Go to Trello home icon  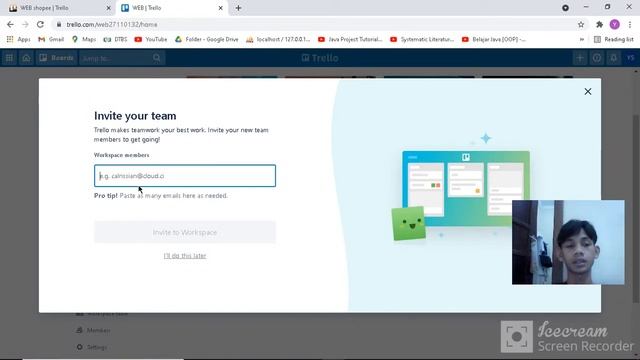pos(26,58)
